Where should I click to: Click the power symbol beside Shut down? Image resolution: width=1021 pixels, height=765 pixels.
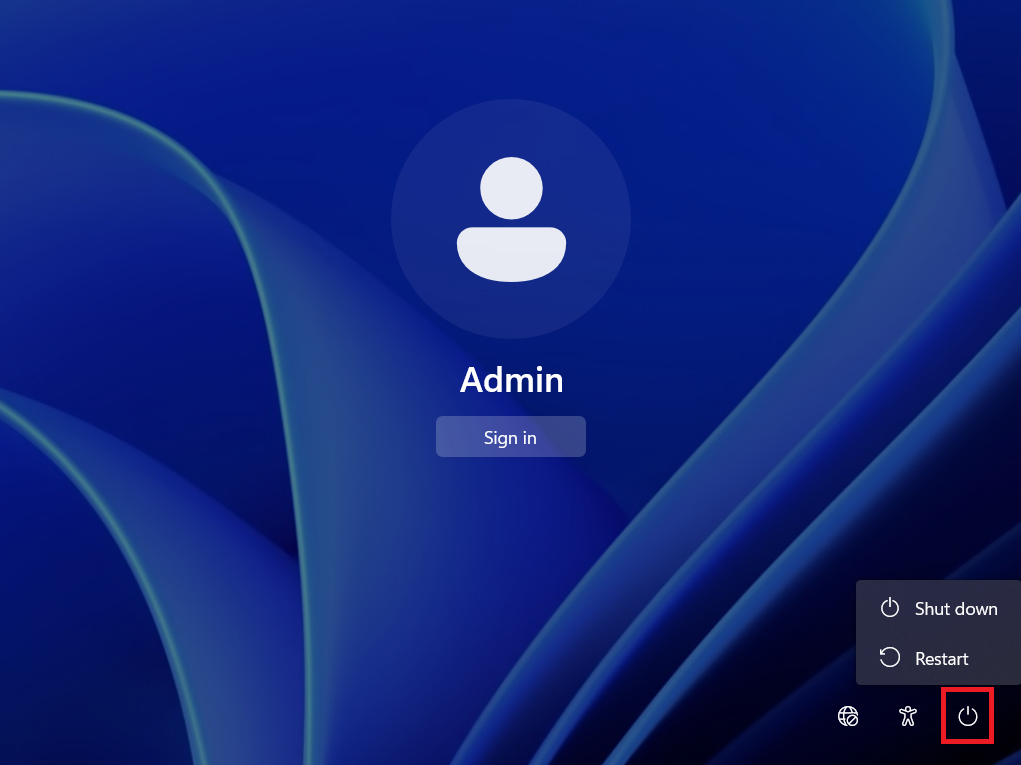point(889,608)
